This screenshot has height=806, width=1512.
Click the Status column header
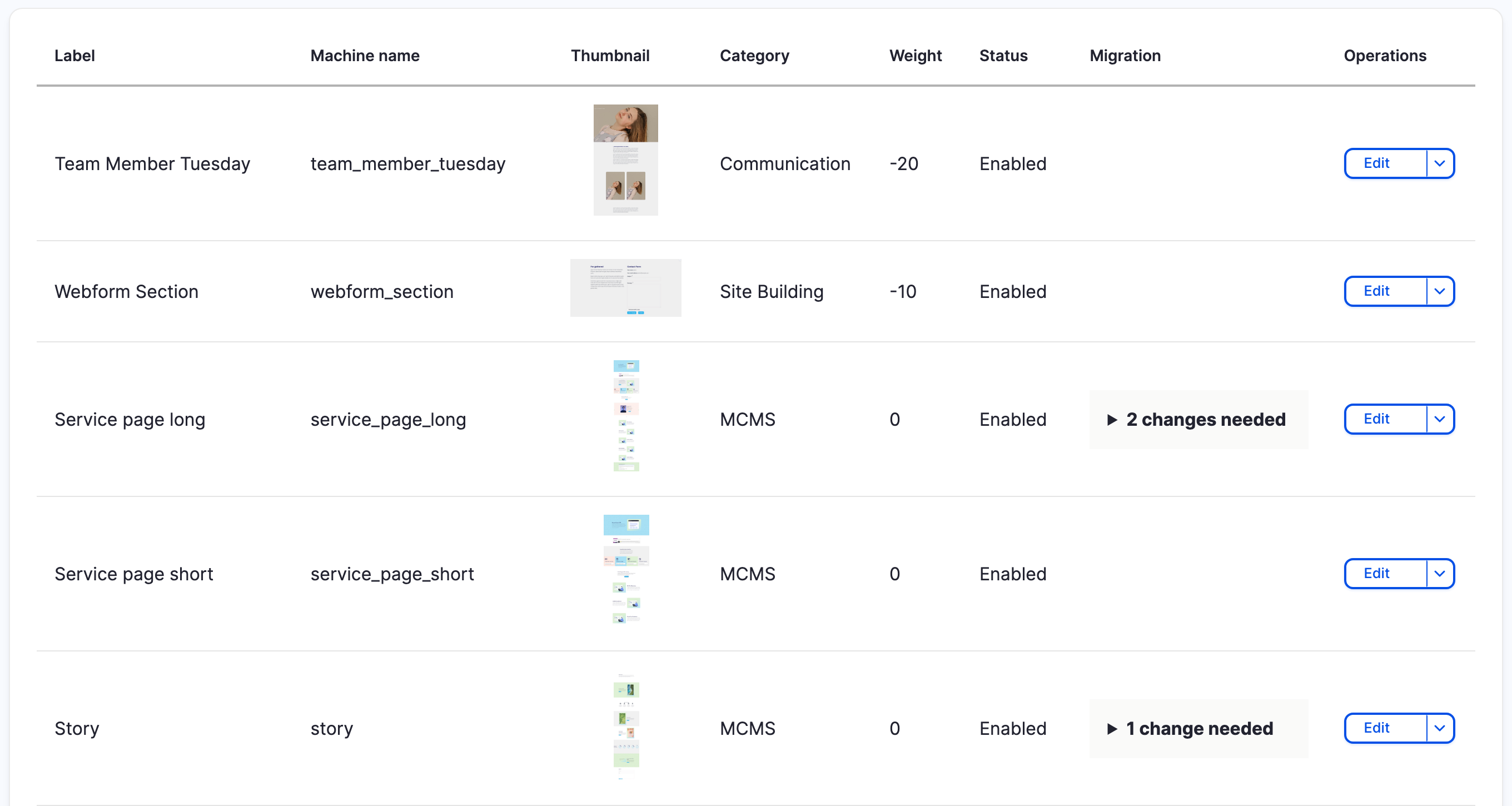1004,56
